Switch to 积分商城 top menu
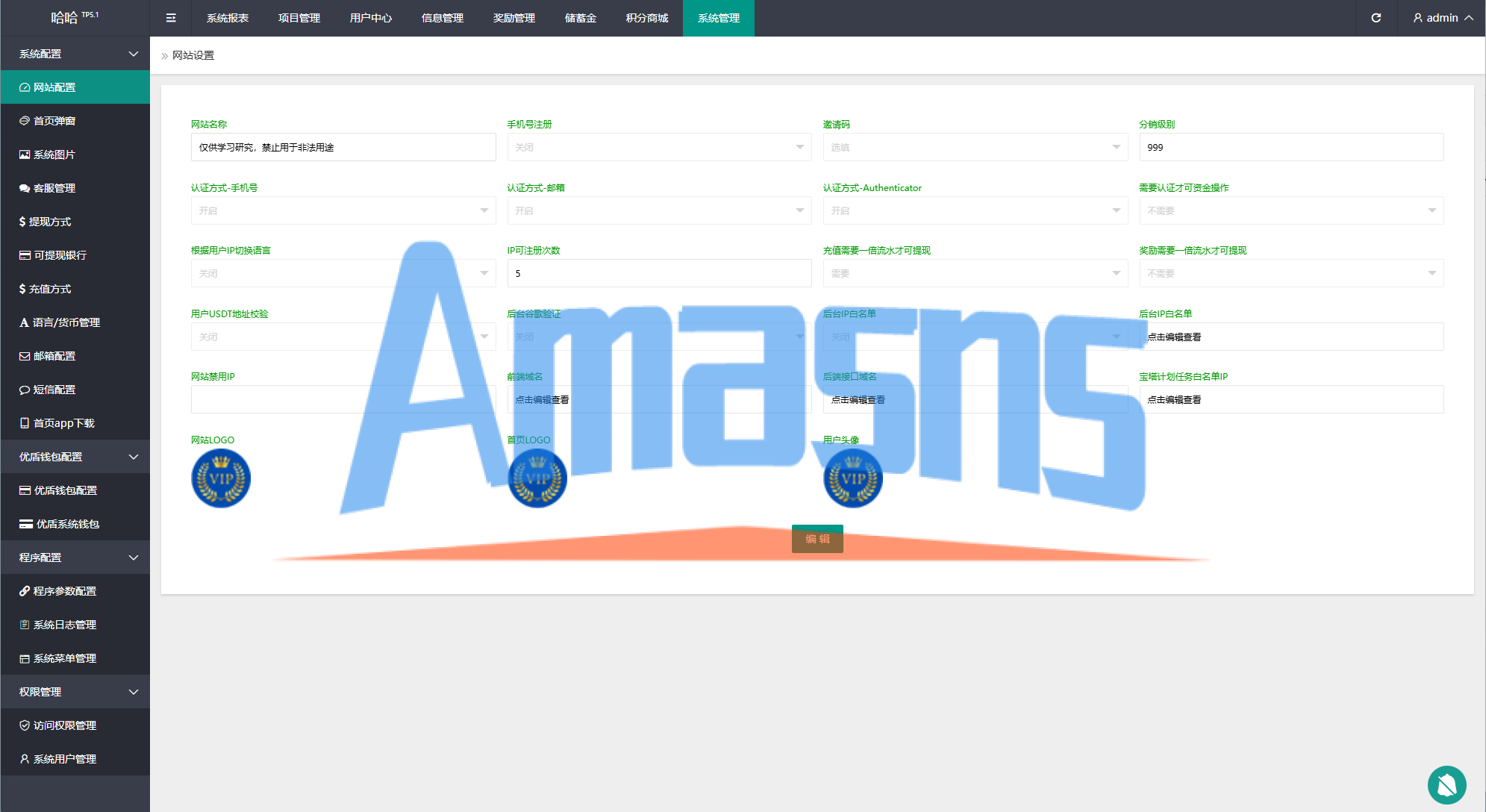 [646, 18]
